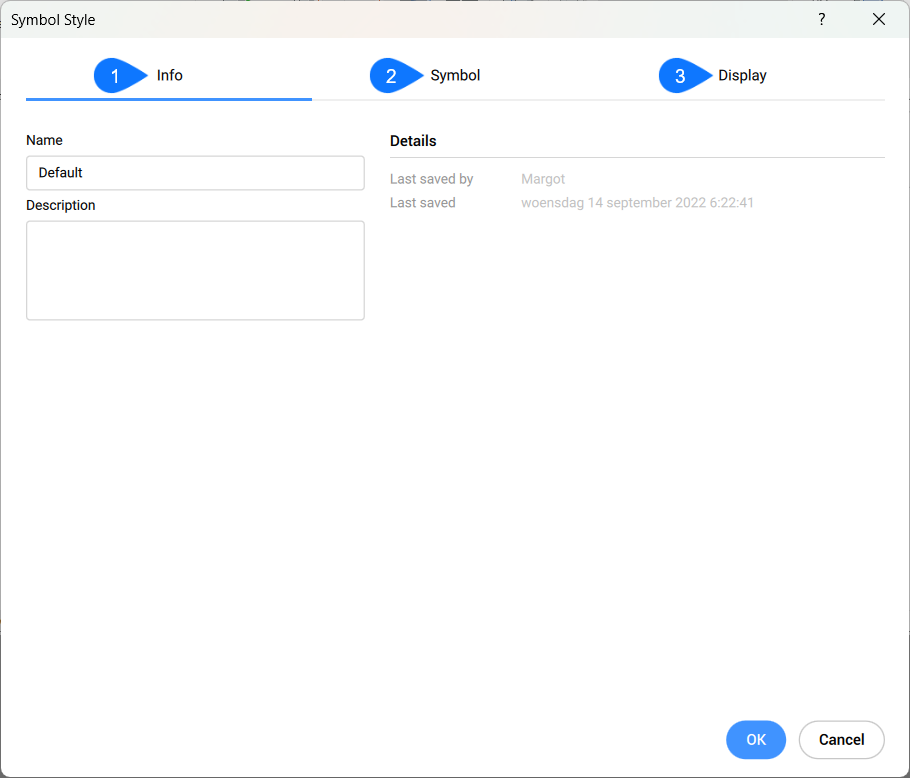Image resolution: width=910 pixels, height=778 pixels.
Task: Focus the Name field containing Default
Action: tap(195, 173)
